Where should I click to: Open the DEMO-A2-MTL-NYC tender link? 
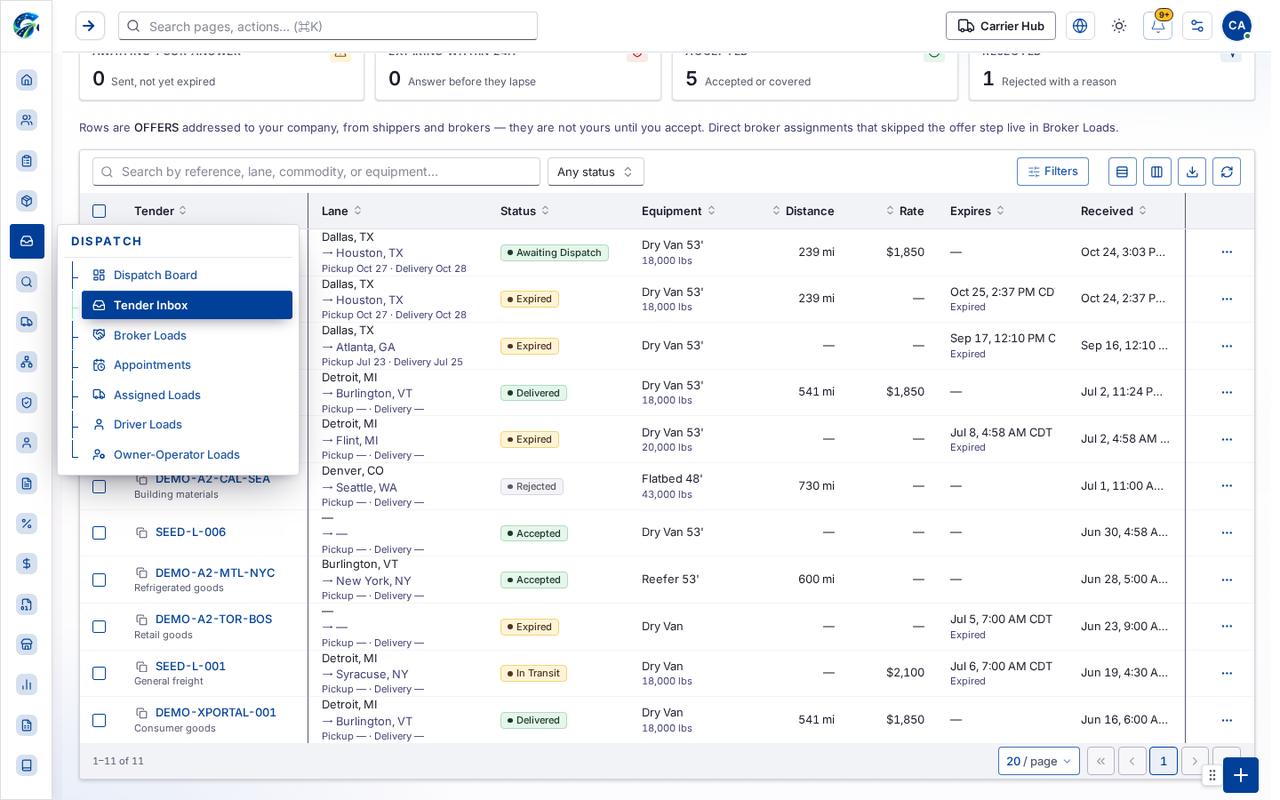point(215,573)
